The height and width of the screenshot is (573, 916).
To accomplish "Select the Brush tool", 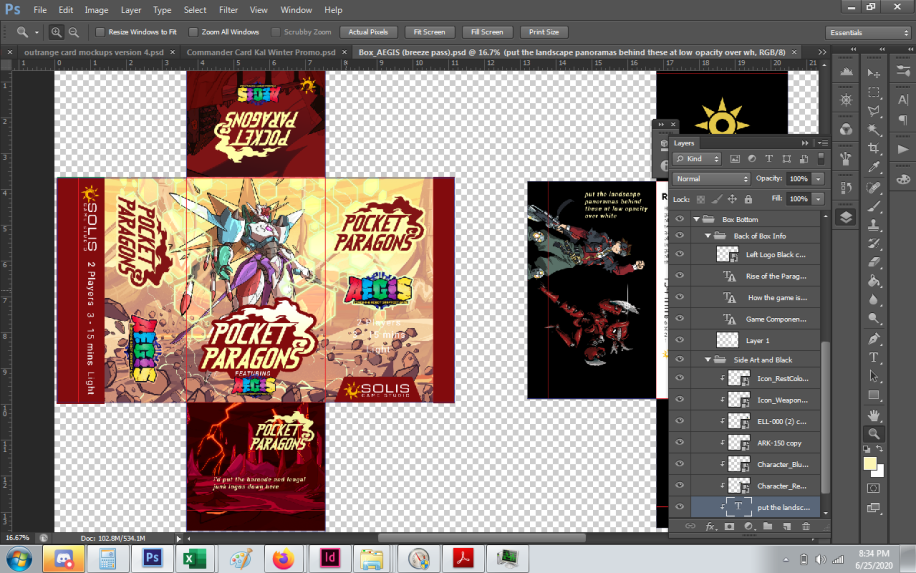I will click(873, 206).
